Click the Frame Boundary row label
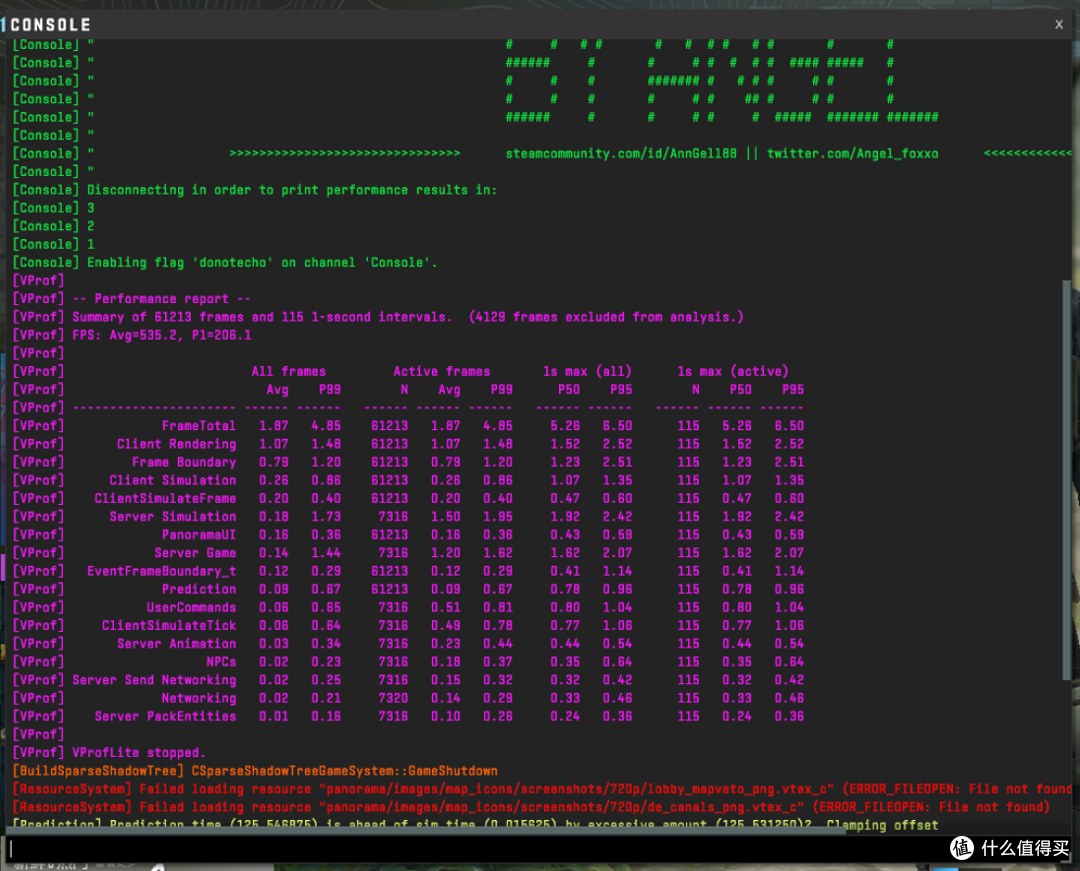Image resolution: width=1080 pixels, height=871 pixels. (184, 463)
